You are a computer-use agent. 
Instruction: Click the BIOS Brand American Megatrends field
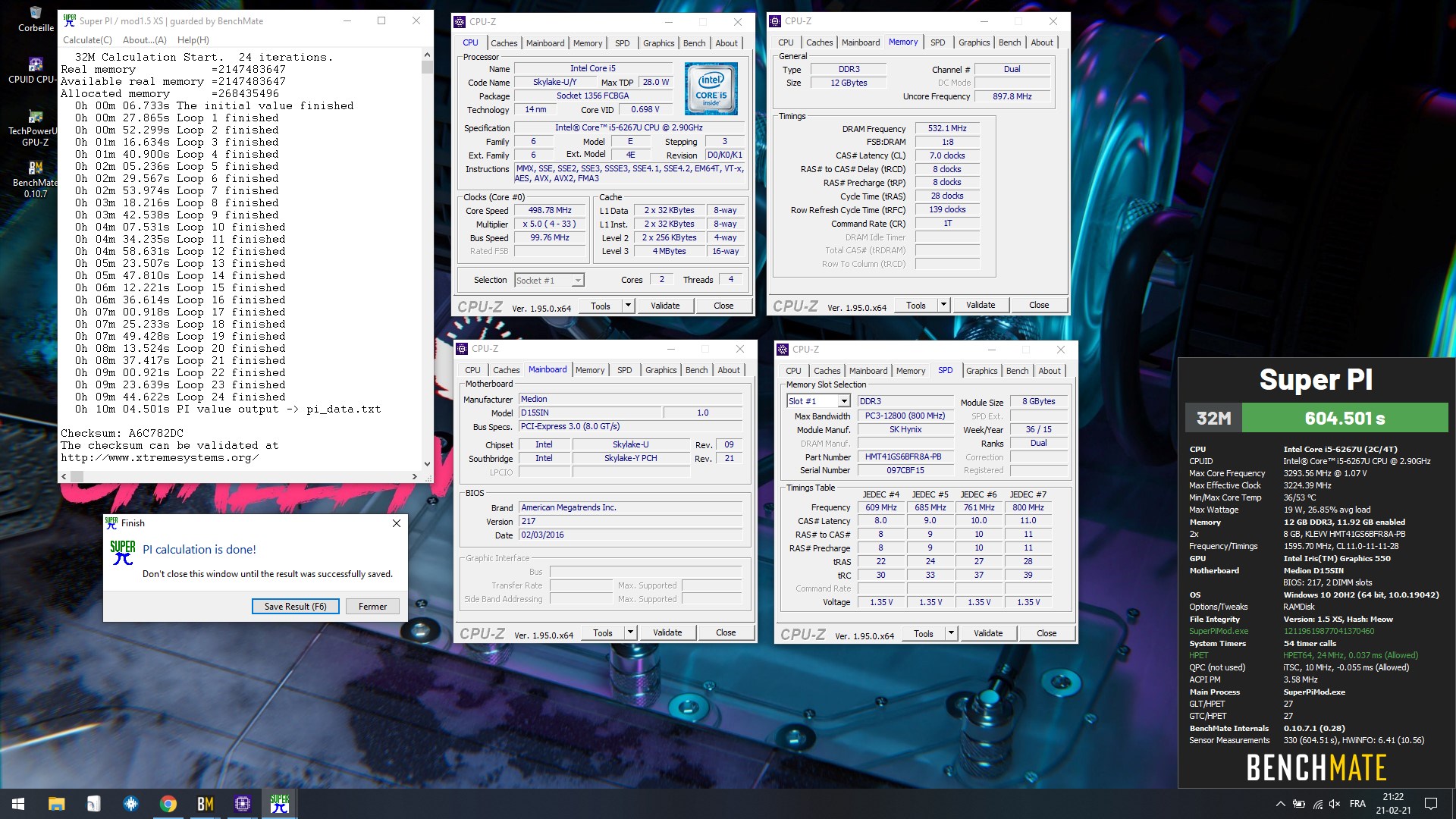tap(630, 507)
